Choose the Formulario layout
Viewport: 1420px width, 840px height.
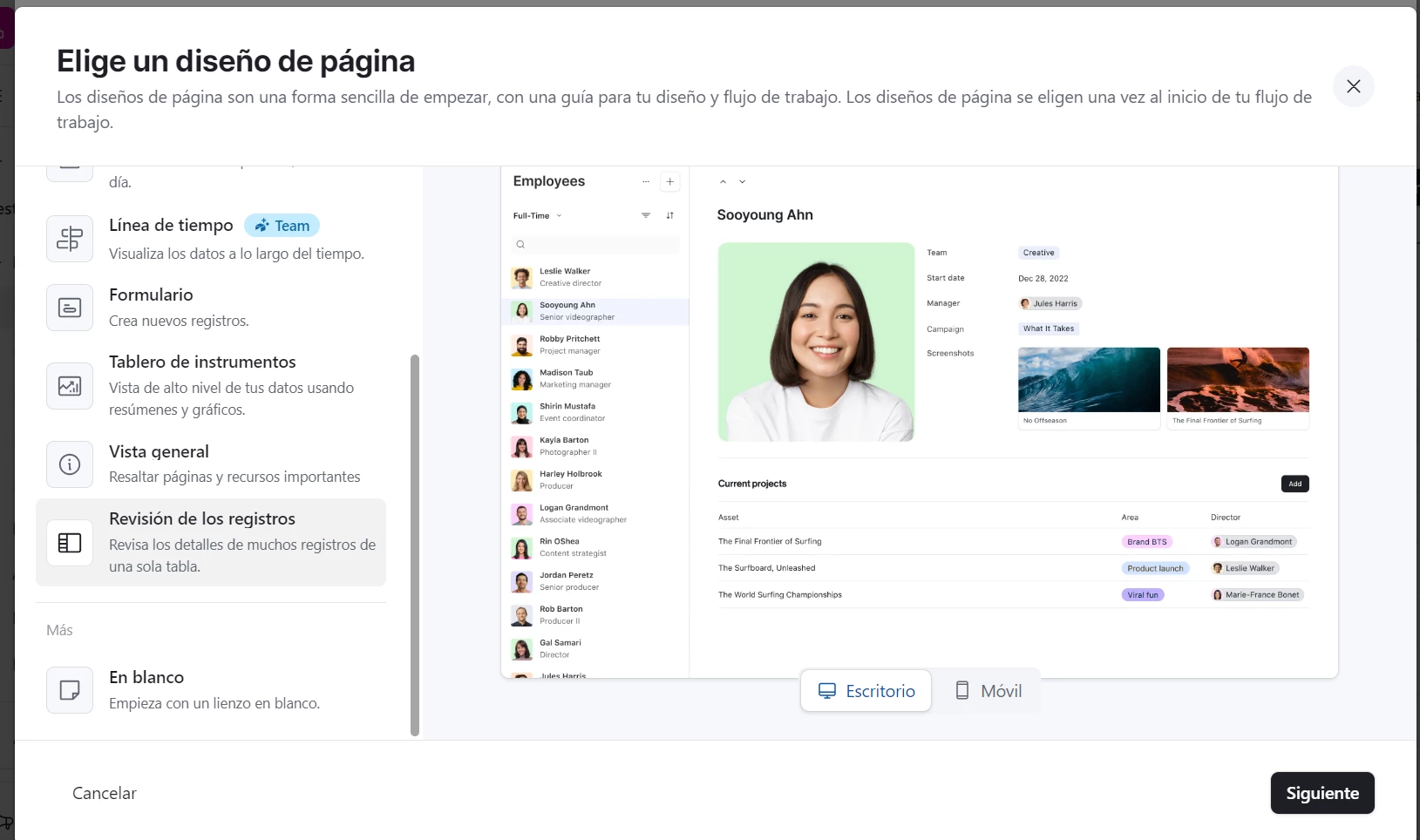click(211, 308)
